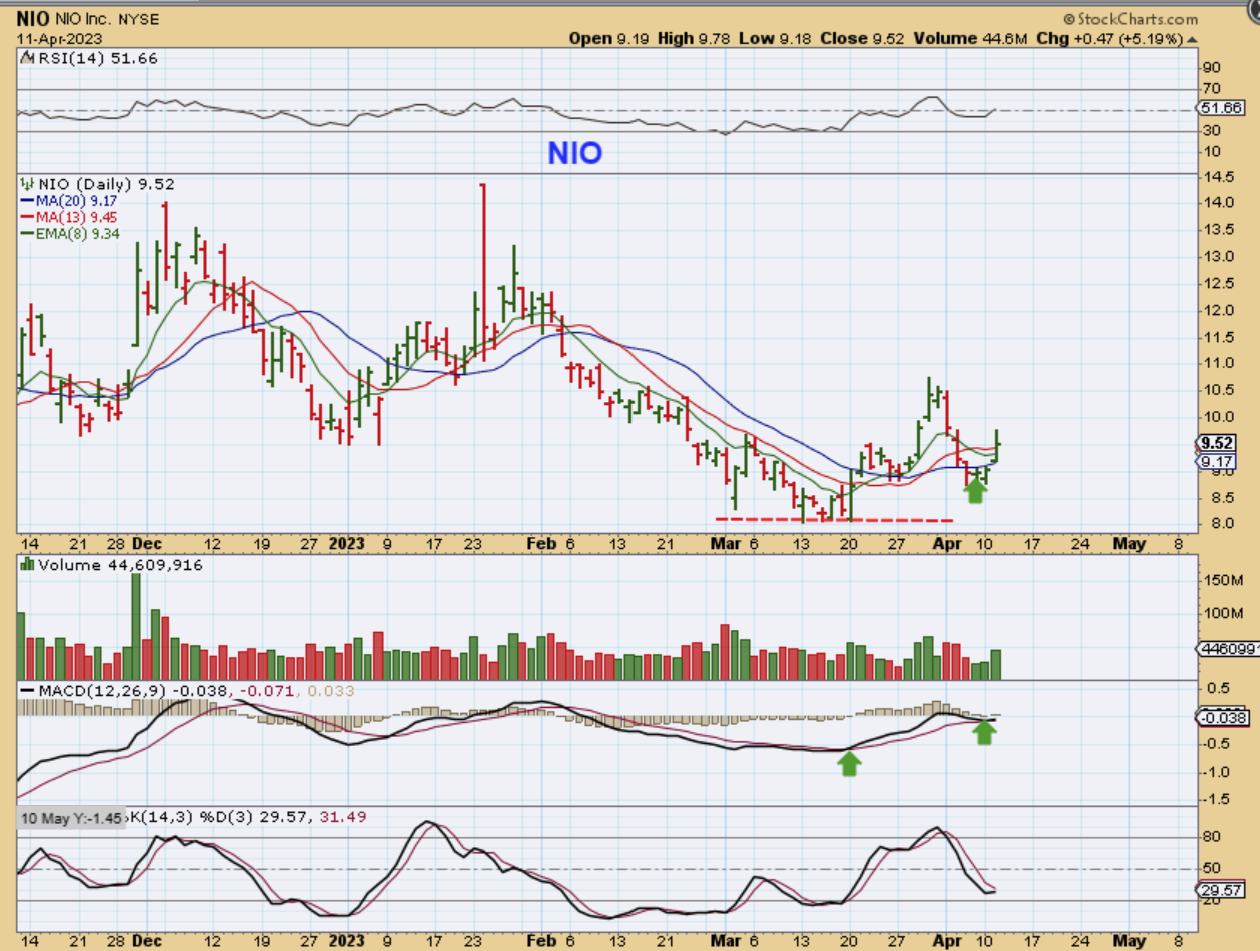Click the red line marker for MA(13)
This screenshot has width=1260, height=951.
point(27,216)
